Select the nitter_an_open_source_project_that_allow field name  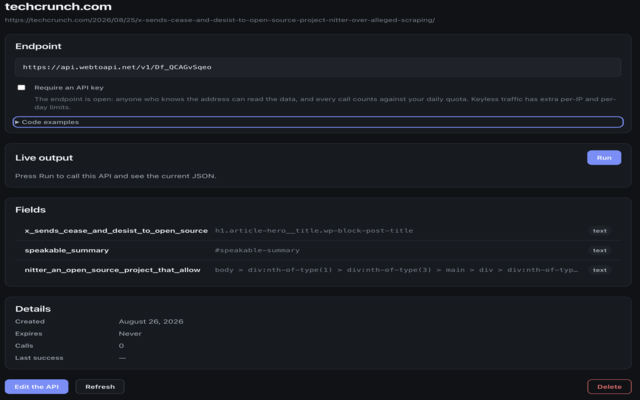pos(112,270)
